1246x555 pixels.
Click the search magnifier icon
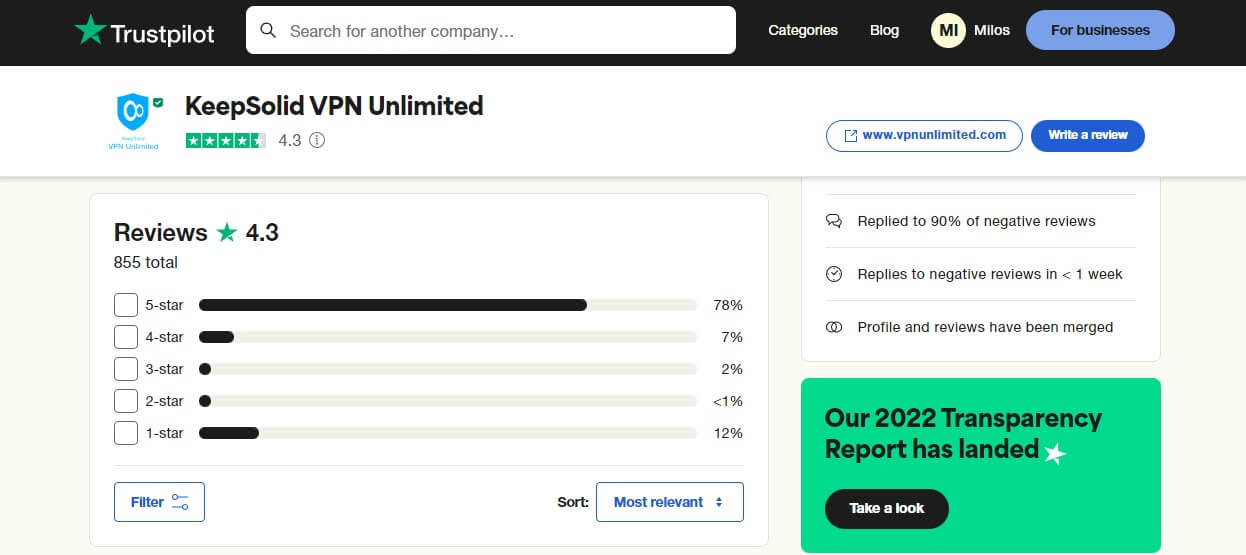268,31
